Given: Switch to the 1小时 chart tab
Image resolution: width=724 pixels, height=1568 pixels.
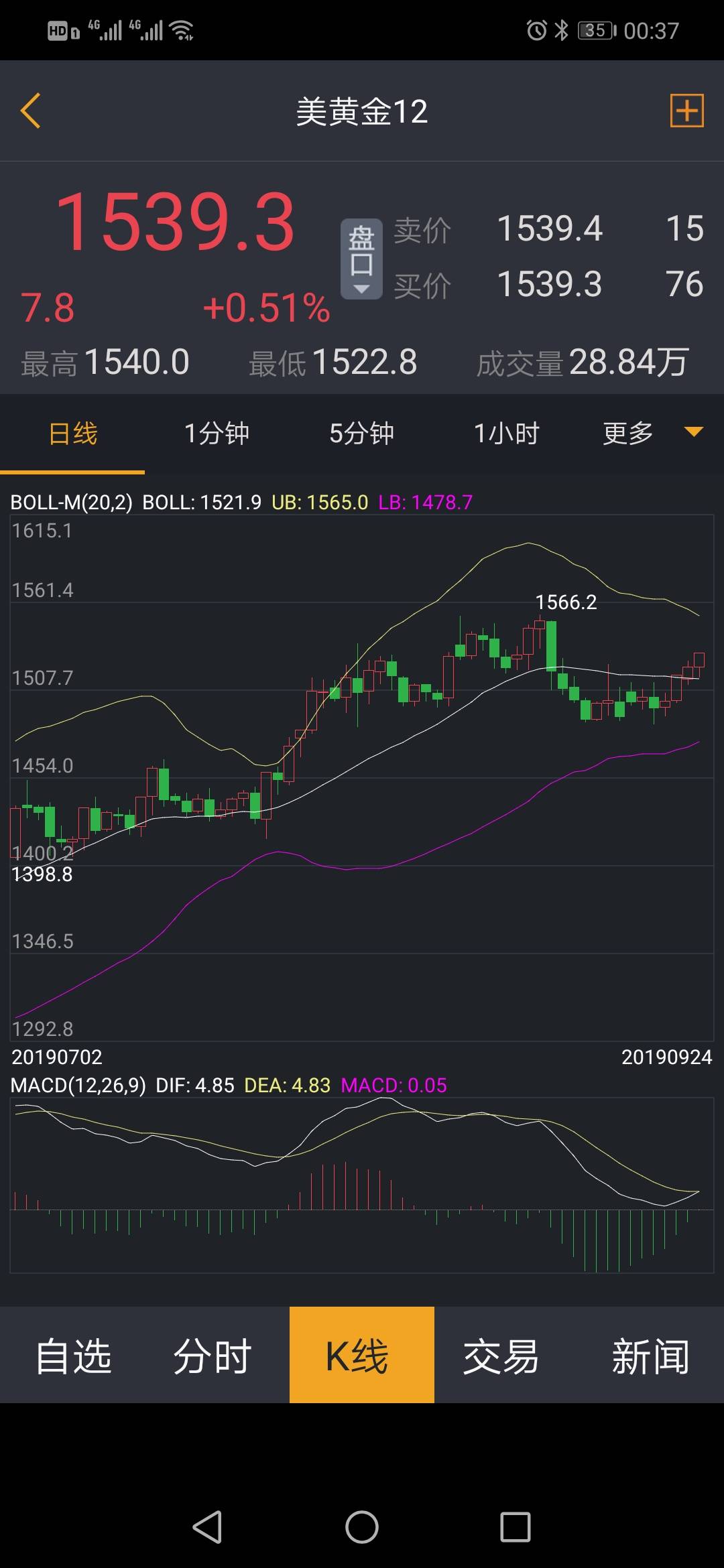Looking at the screenshot, I should coord(506,434).
